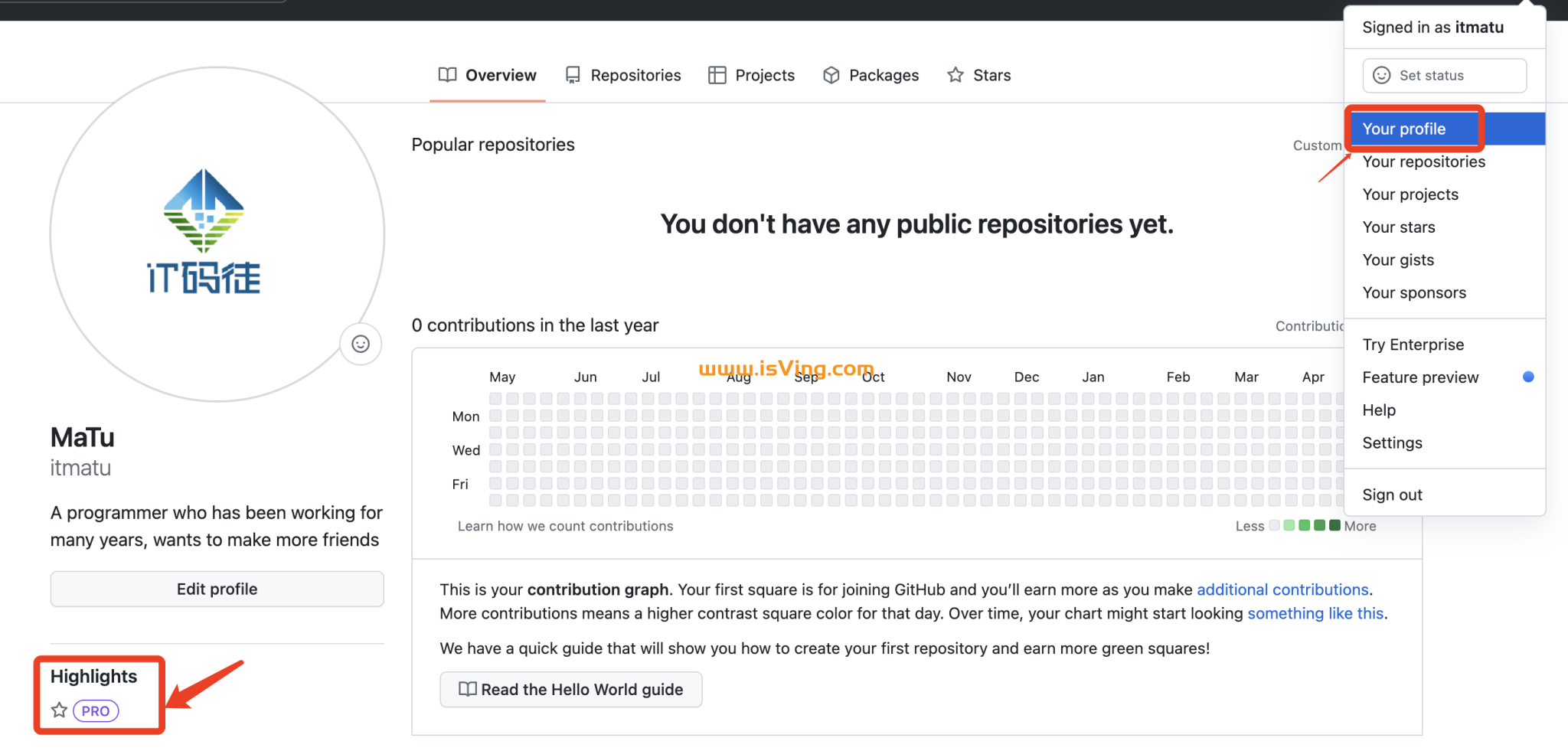
Task: Open Your profile from the menu
Action: tap(1403, 128)
